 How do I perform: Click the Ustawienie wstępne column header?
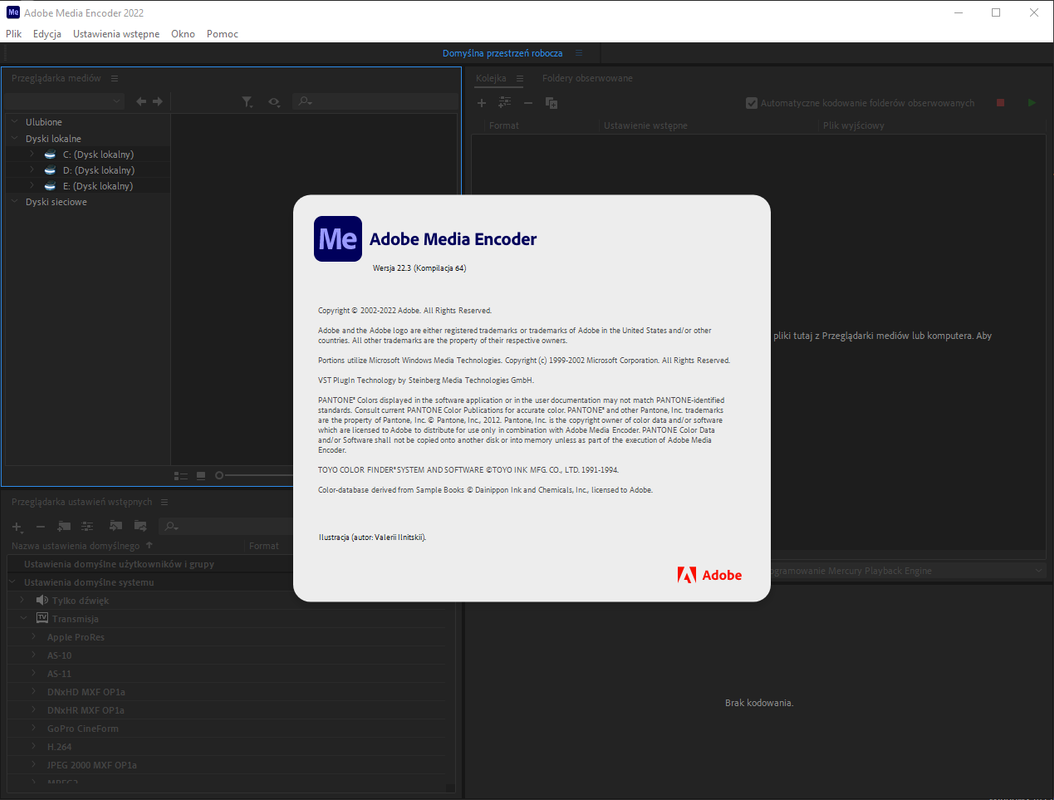(645, 126)
